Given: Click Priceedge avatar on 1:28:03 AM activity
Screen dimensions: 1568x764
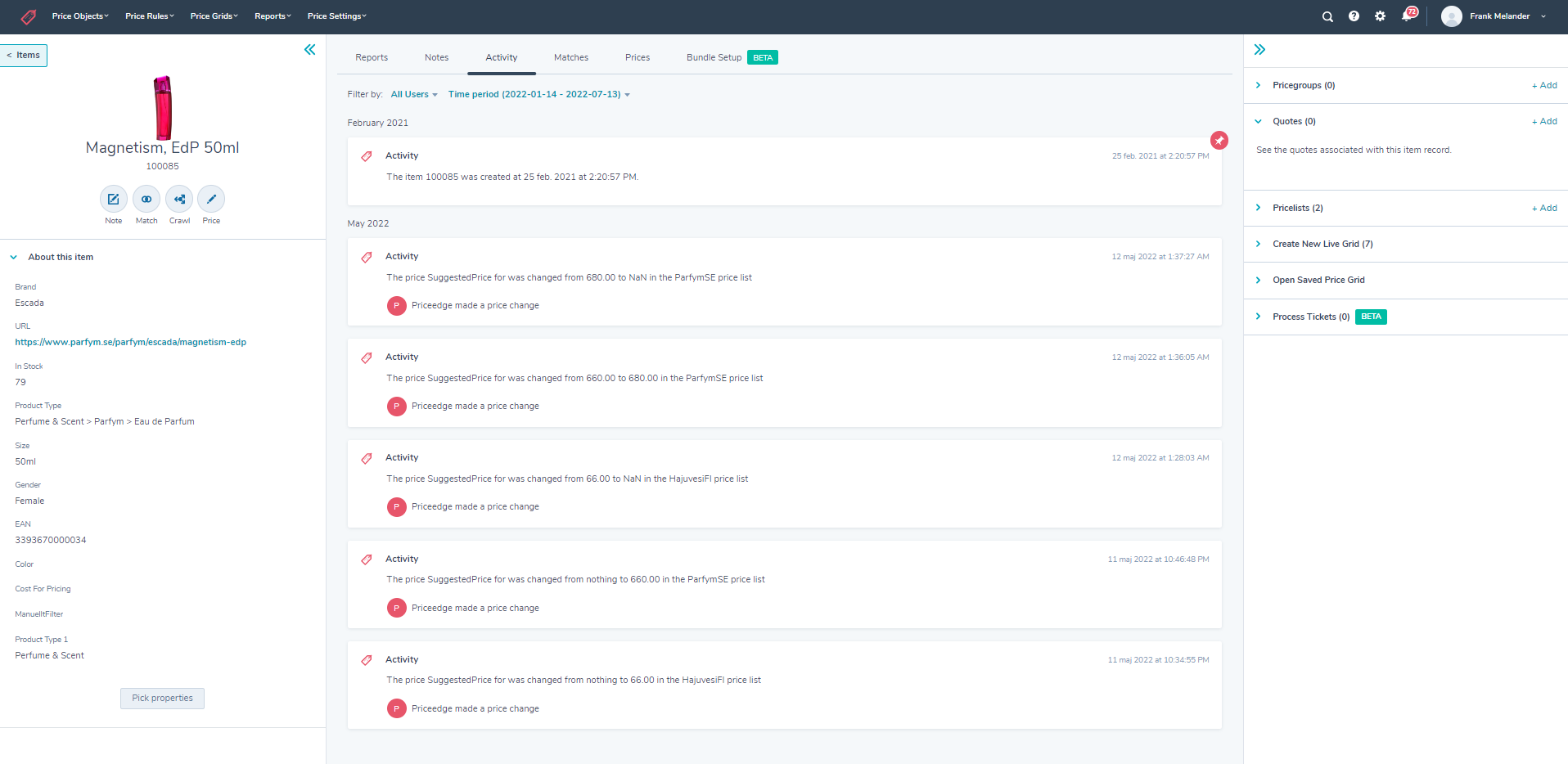Looking at the screenshot, I should tap(396, 507).
